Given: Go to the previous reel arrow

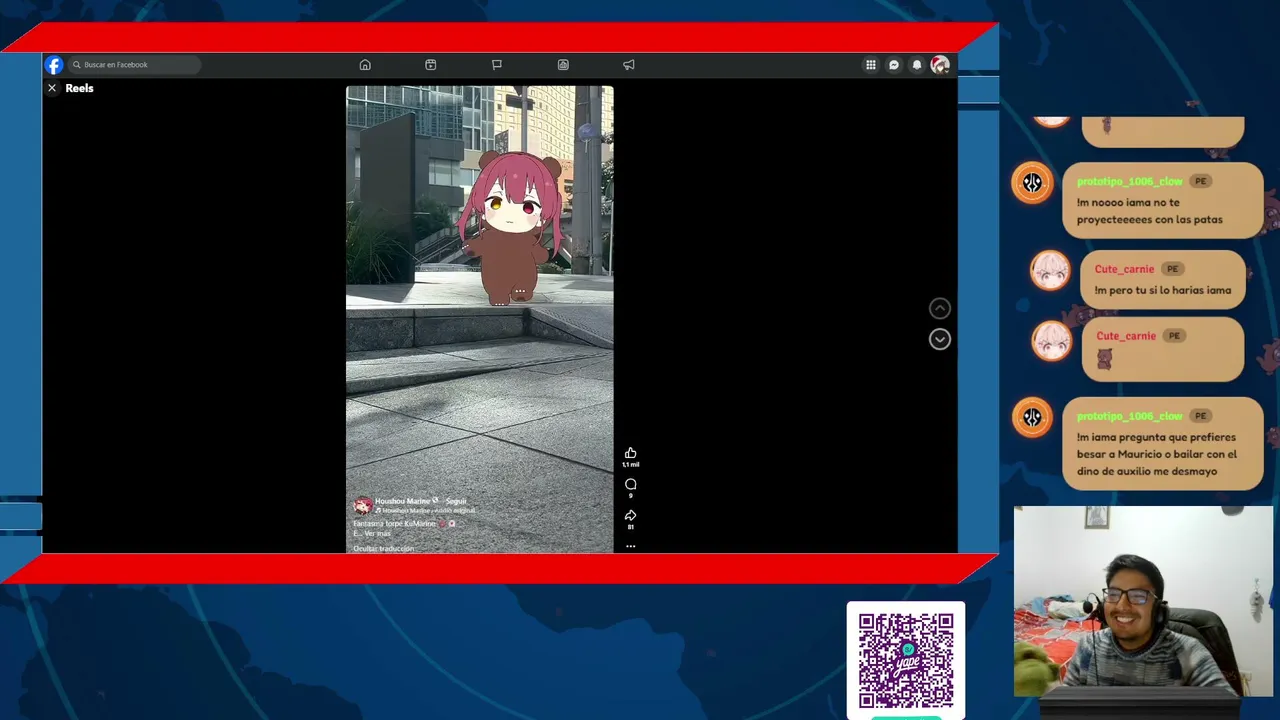Looking at the screenshot, I should pyautogui.click(x=940, y=309).
